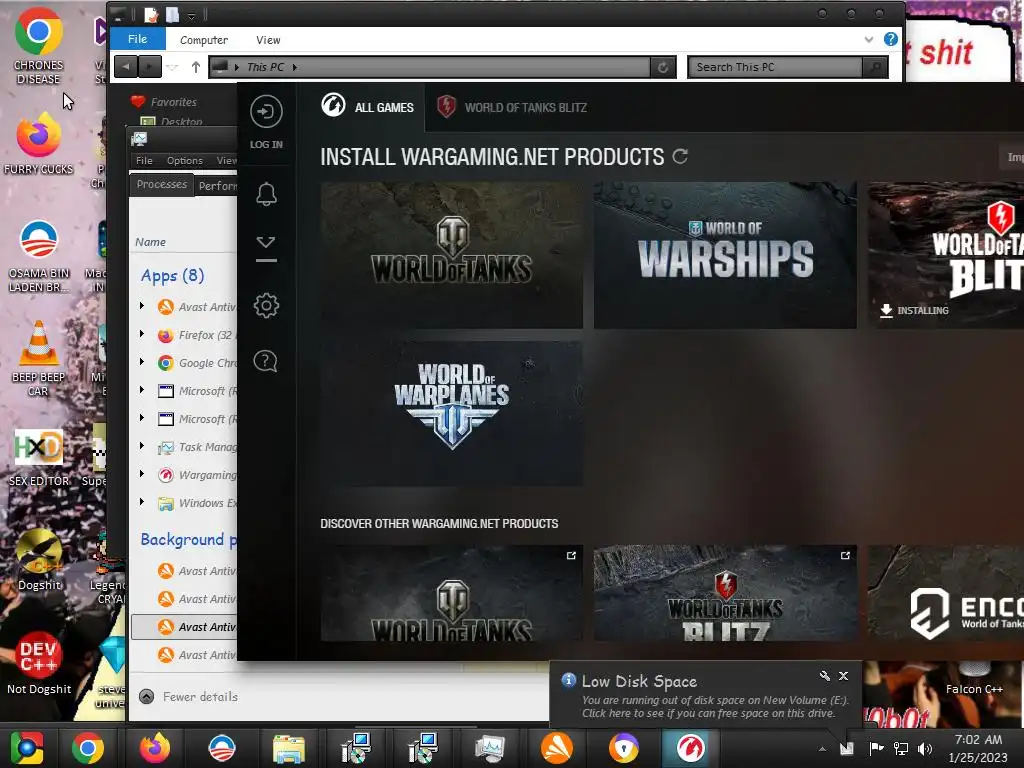Image resolution: width=1024 pixels, height=768 pixels.
Task: Expand the Task Manager process row
Action: [142, 446]
